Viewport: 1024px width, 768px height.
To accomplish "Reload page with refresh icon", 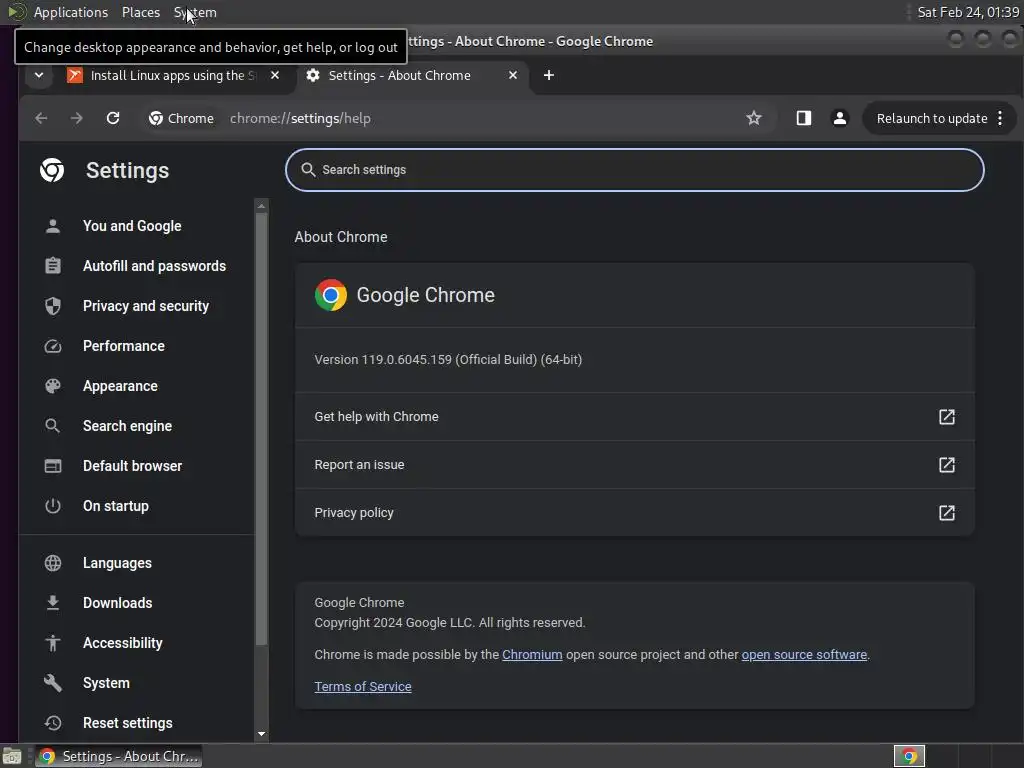I will coord(113,118).
